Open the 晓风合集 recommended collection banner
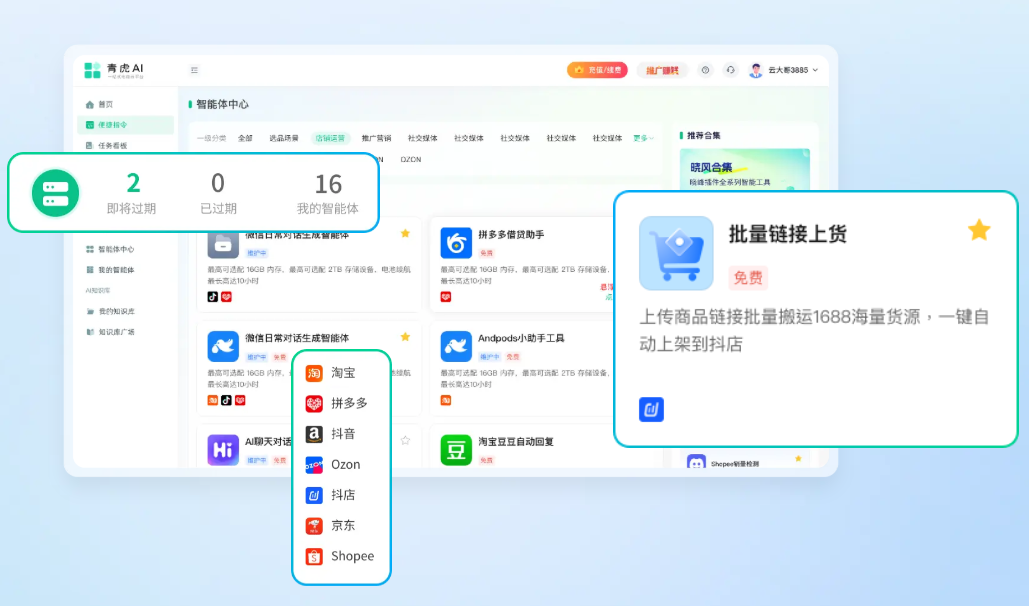This screenshot has height=606, width=1029. (x=744, y=173)
